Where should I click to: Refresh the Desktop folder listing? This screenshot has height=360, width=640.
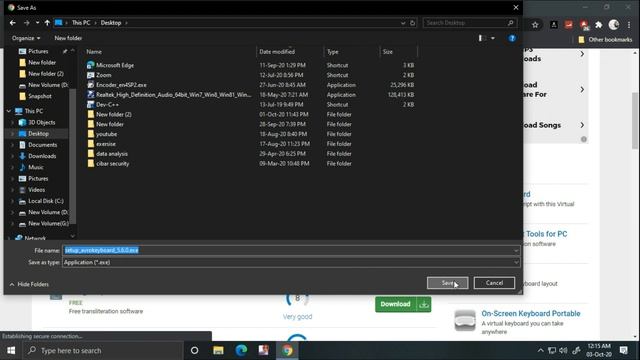(413, 23)
